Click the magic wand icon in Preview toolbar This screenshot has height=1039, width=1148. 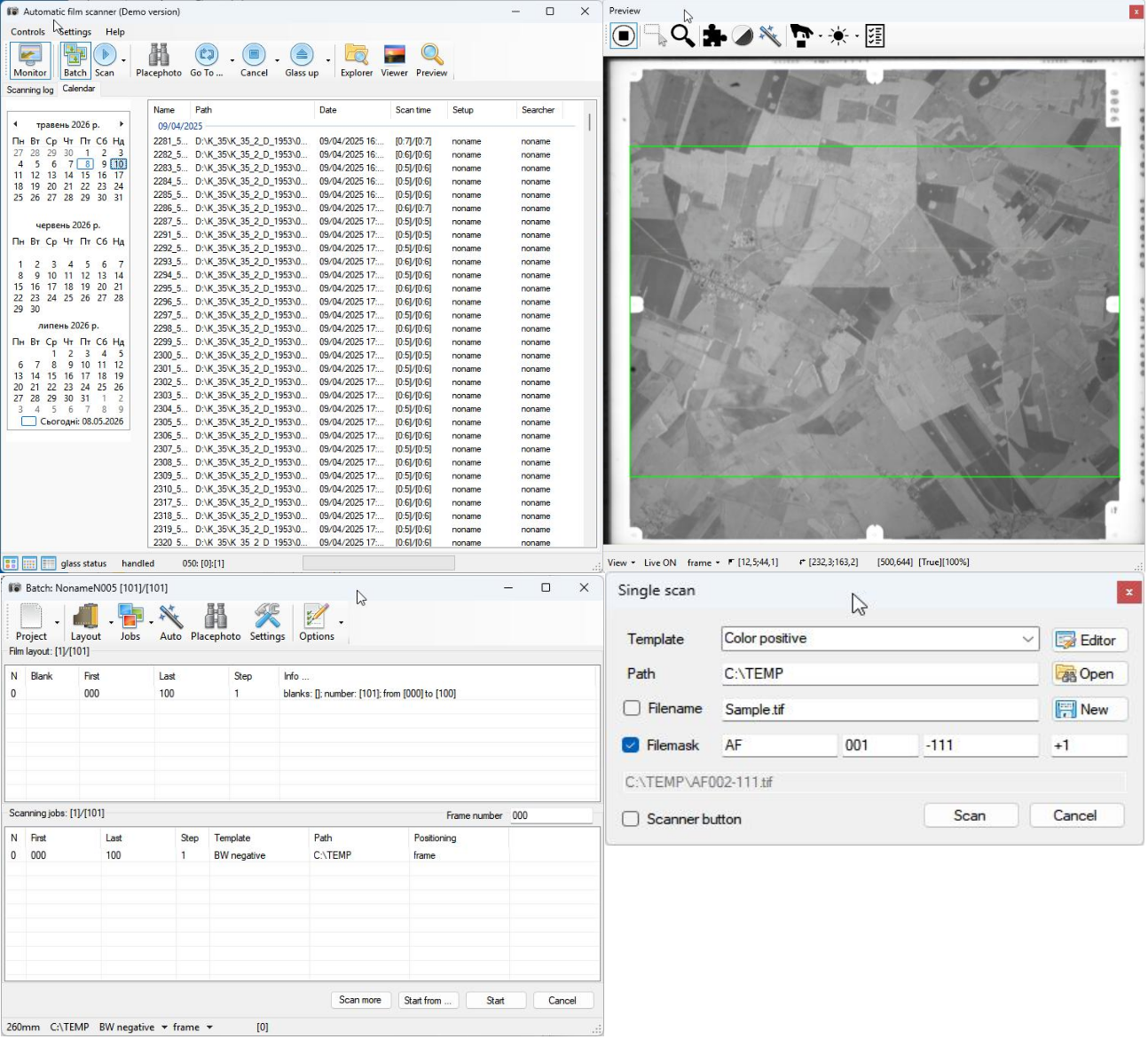tap(770, 36)
